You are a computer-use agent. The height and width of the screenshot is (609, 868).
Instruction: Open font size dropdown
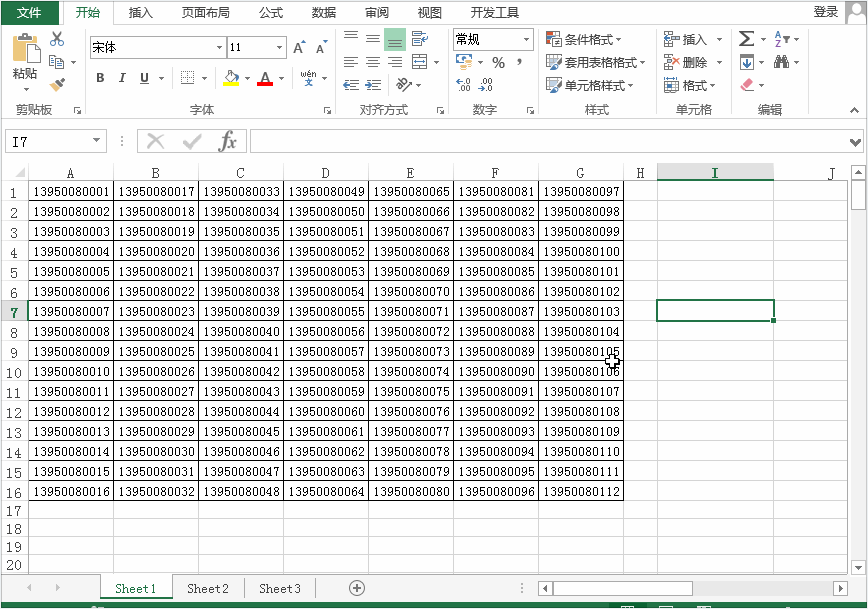[x=280, y=48]
